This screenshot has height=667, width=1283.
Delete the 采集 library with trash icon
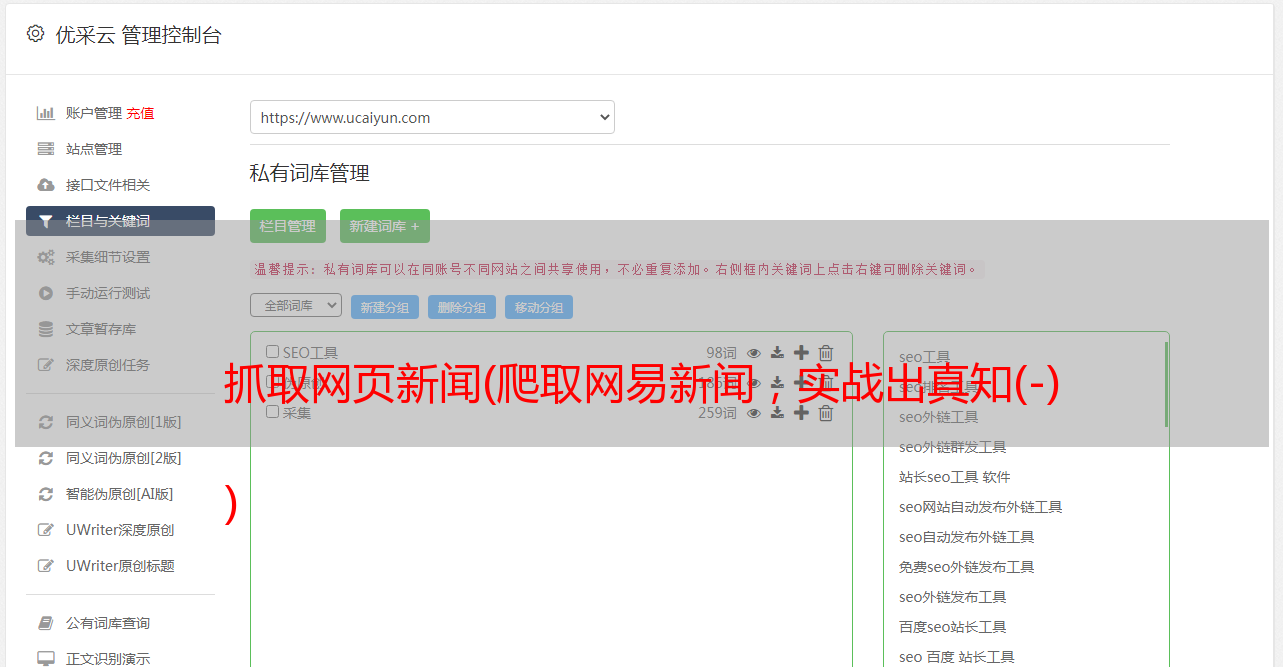pos(825,412)
